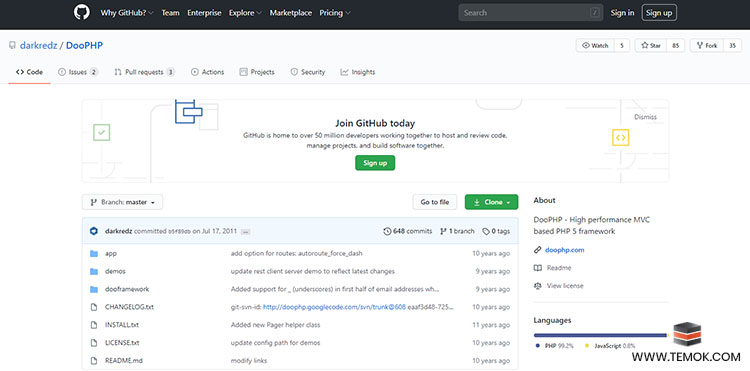Screen dimensions: 750x371
Task: Click the Sign in link
Action: [622, 13]
